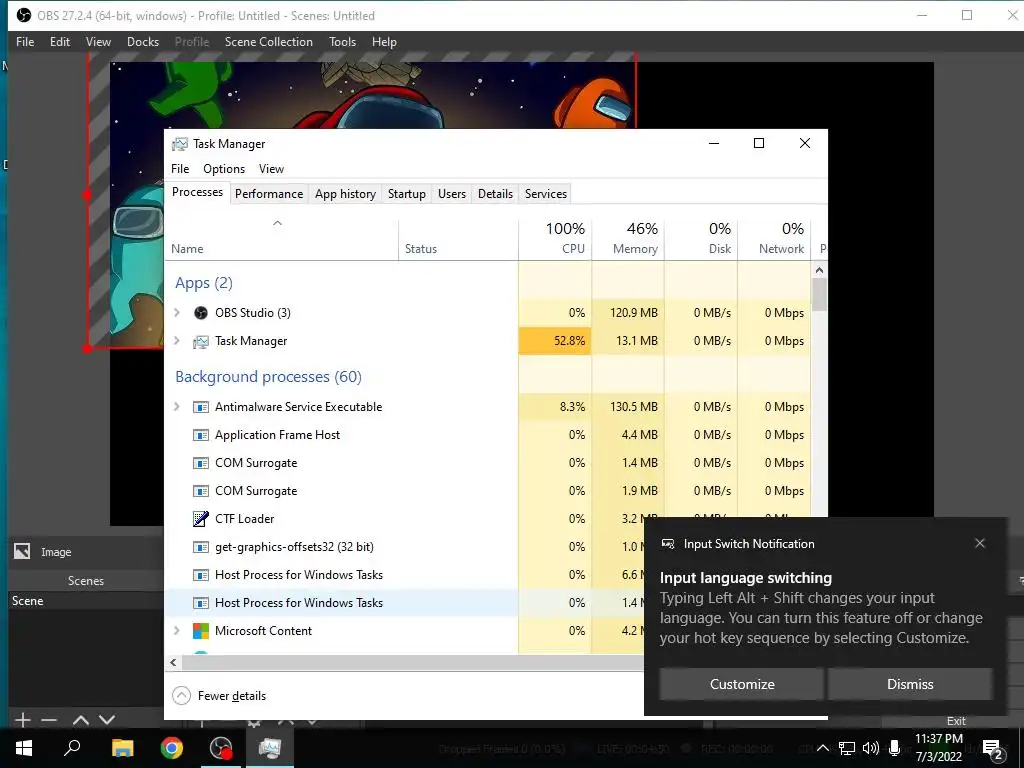Screen dimensions: 1024x768
Task: Open the OBS Edit menu
Action: 59,42
